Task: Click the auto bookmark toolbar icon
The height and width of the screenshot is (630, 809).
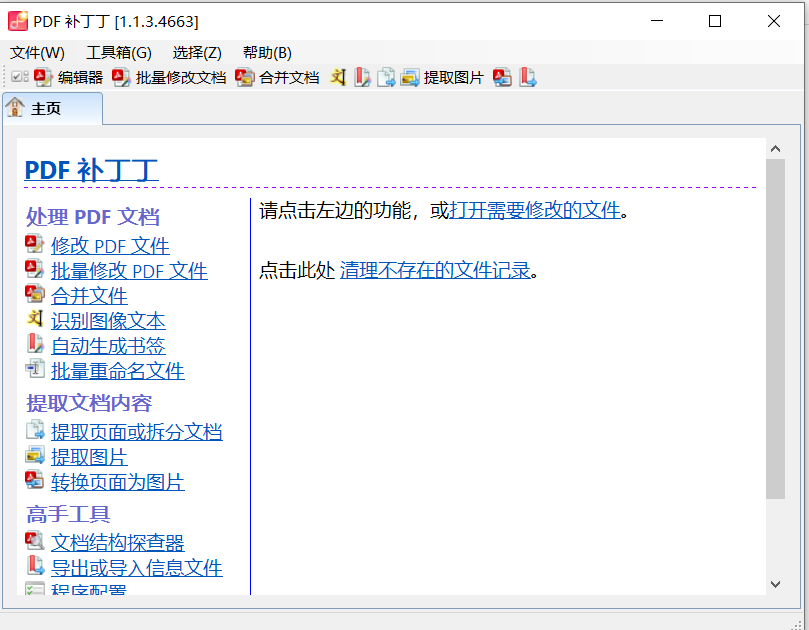Action: tap(362, 78)
